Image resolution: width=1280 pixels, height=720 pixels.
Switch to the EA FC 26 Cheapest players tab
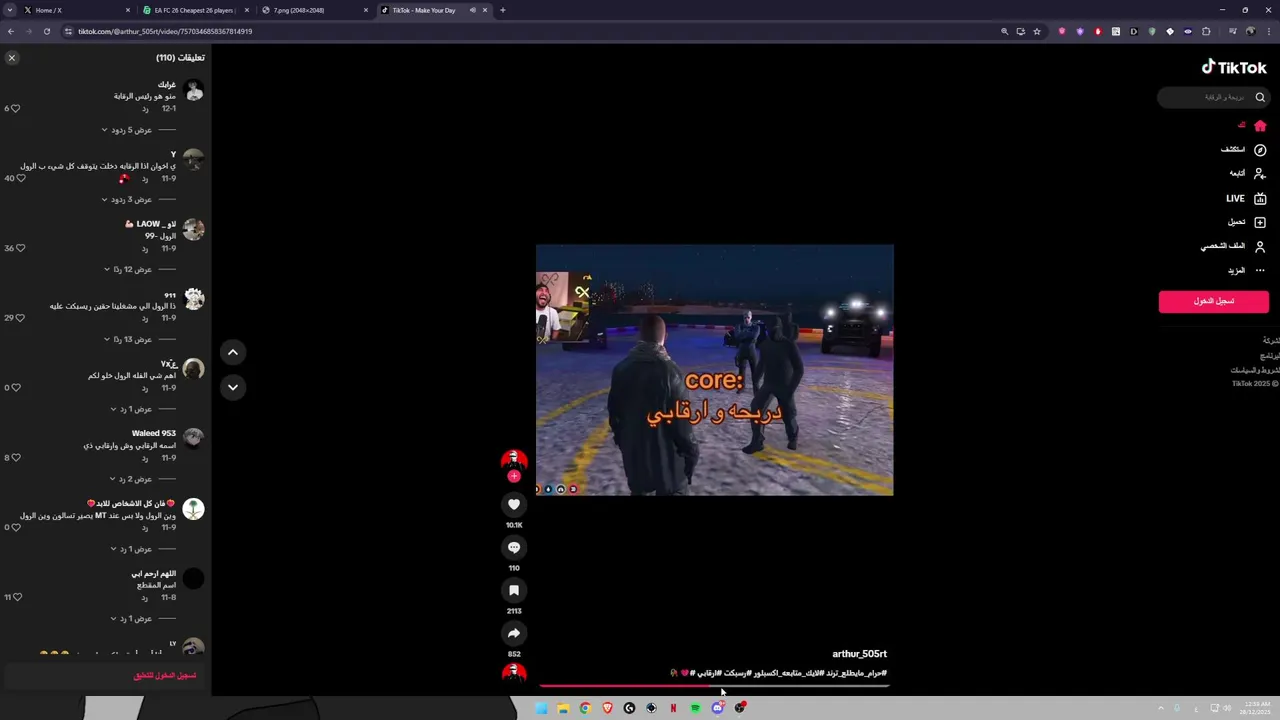pyautogui.click(x=194, y=10)
